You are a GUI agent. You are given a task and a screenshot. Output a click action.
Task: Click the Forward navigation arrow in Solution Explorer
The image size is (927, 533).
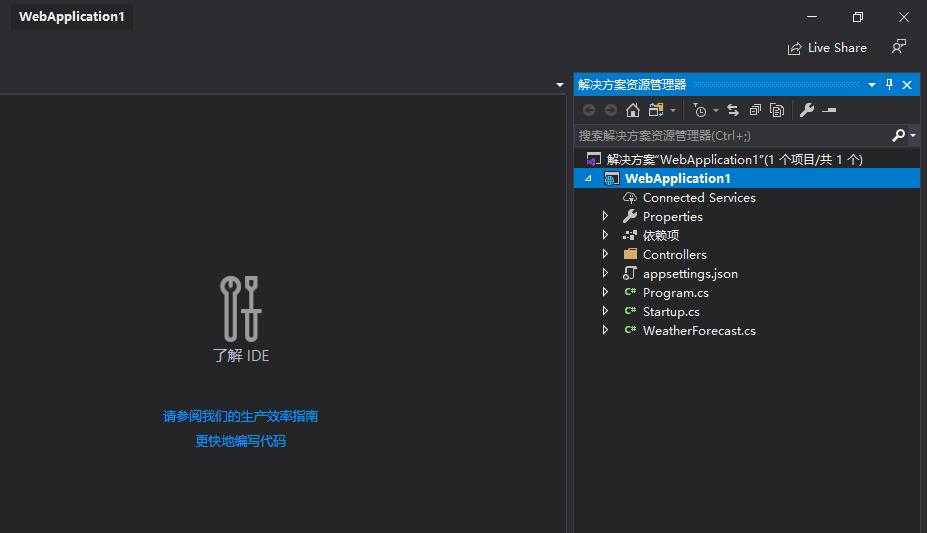(x=611, y=110)
